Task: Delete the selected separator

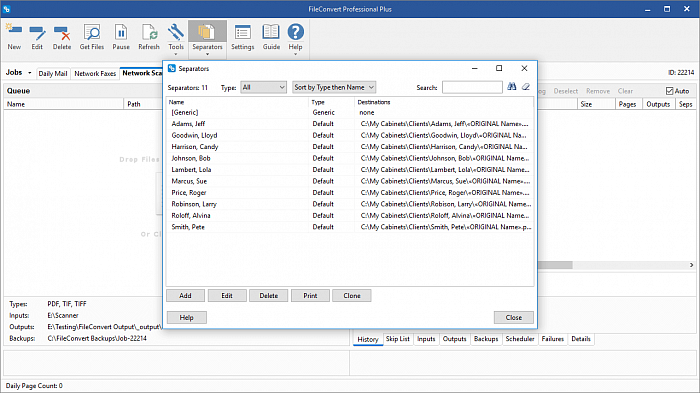Action: pos(268,296)
